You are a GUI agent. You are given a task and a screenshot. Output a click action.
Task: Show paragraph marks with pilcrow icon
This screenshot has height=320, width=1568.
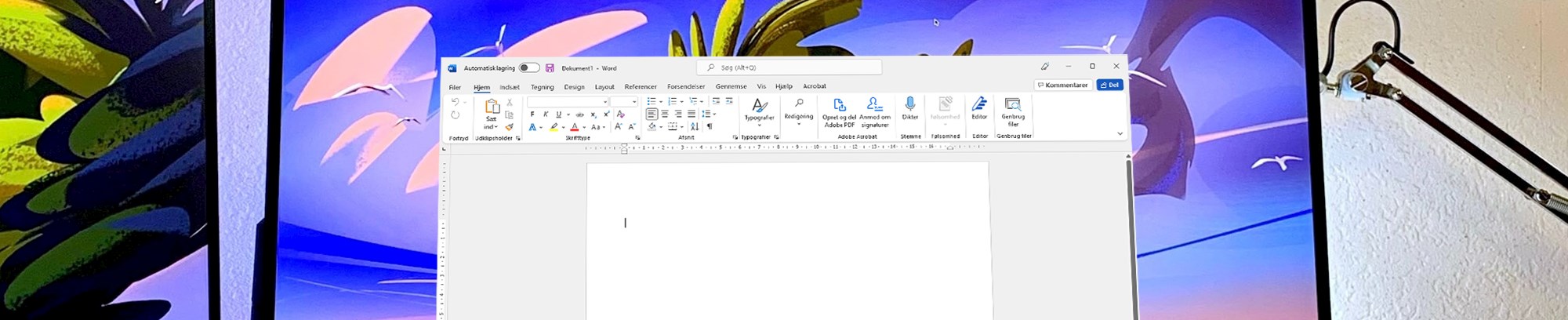tap(710, 126)
